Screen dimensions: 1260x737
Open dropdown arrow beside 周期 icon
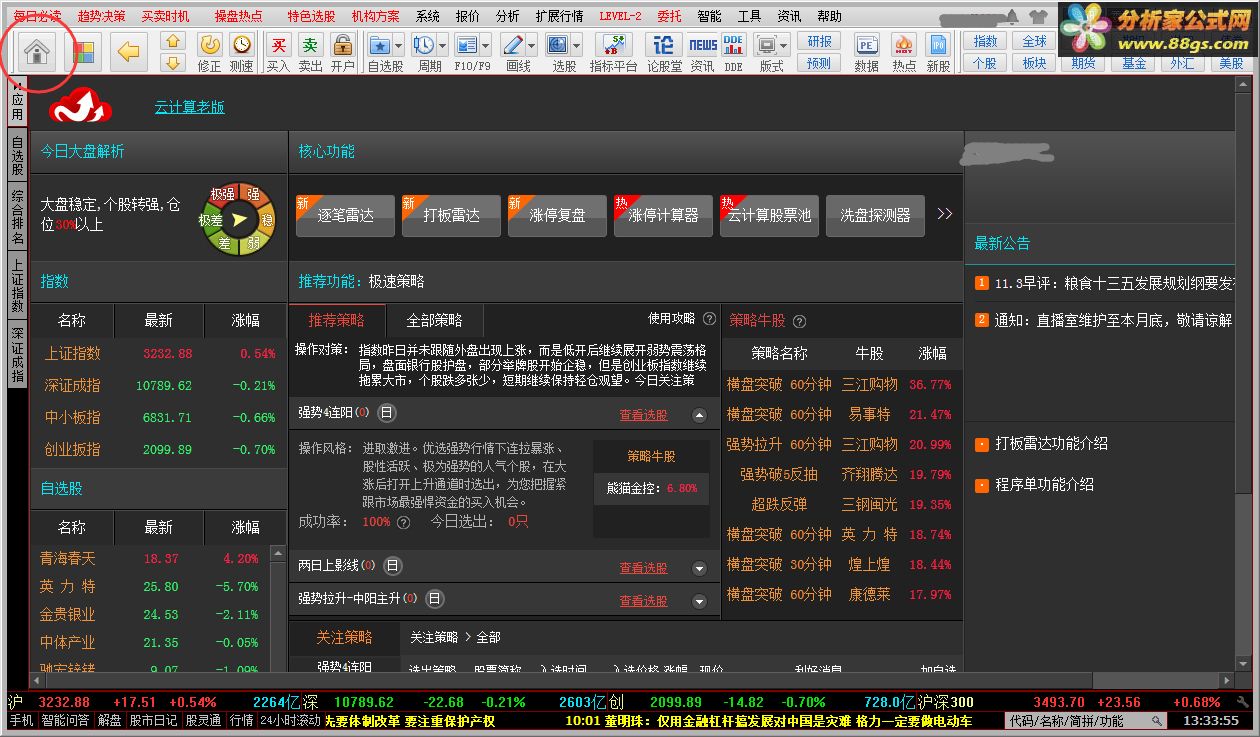pyautogui.click(x=442, y=46)
